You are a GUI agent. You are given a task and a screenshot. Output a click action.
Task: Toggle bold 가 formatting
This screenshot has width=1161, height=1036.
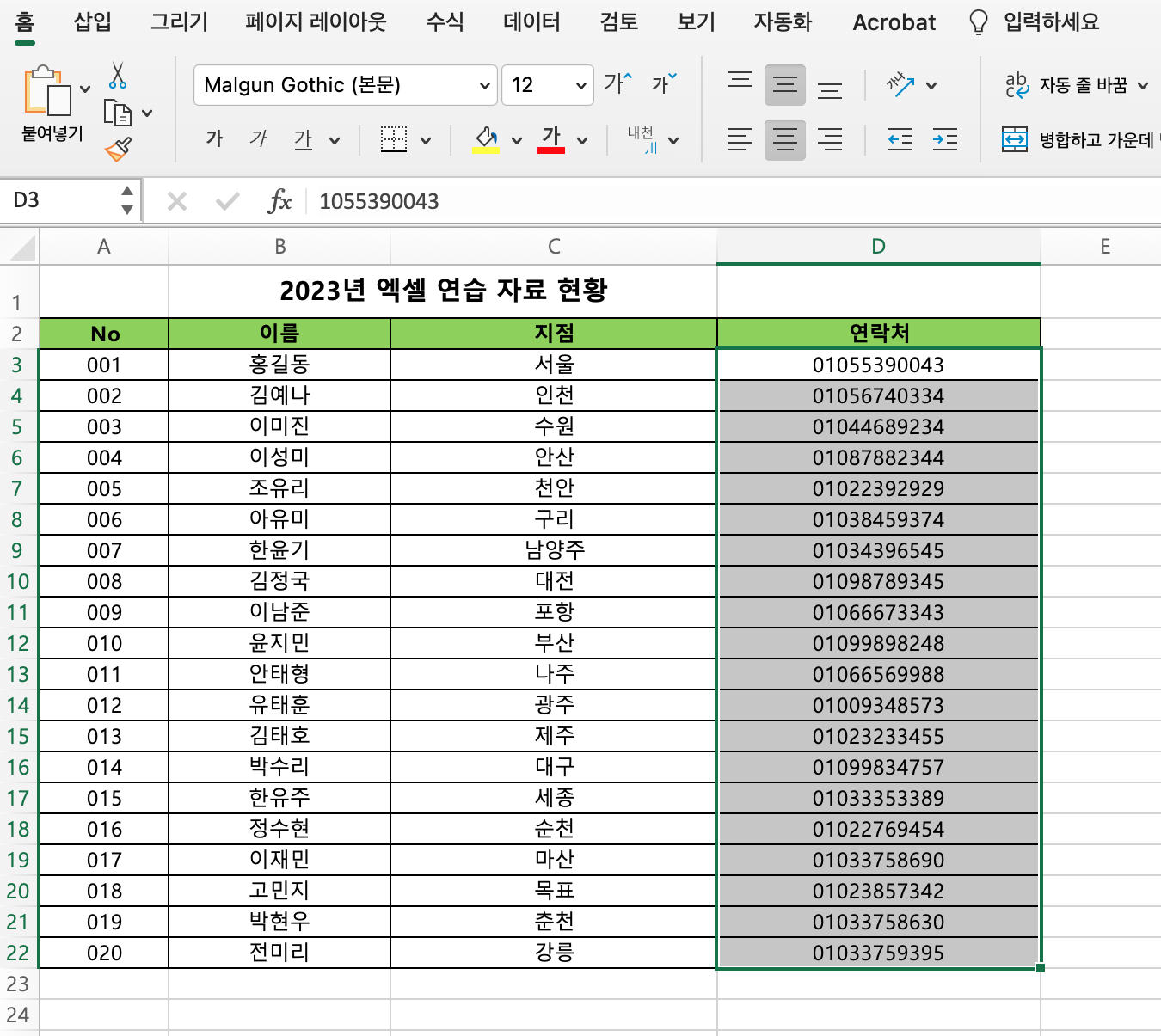[x=214, y=138]
